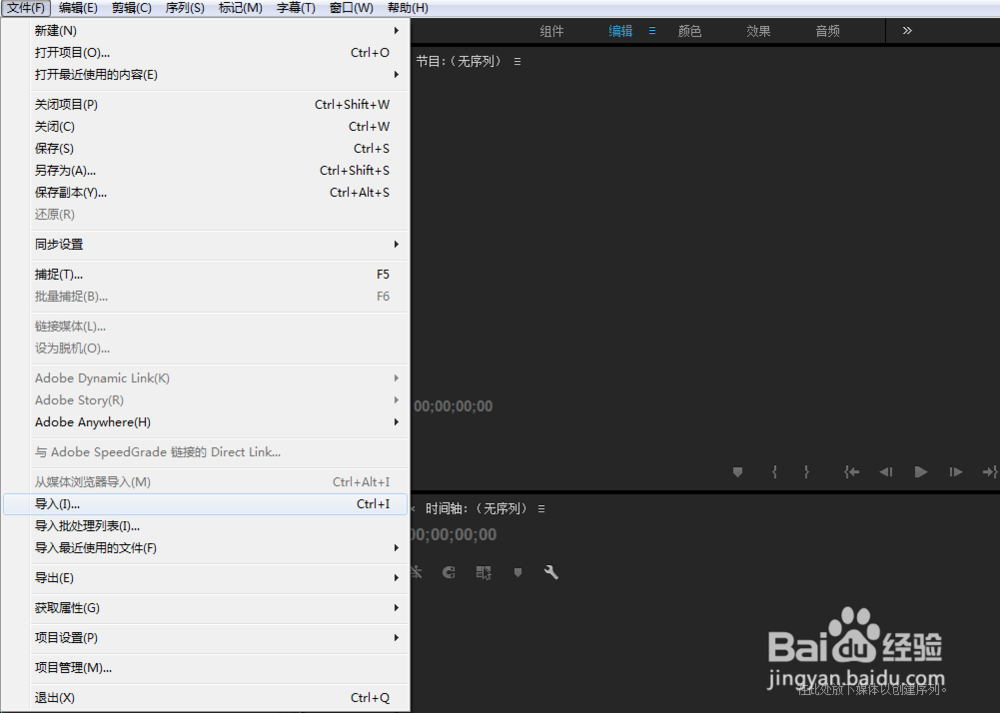The width and height of the screenshot is (1000, 713).
Task: Choose 导入(I)... menu item
Action: [x=206, y=504]
